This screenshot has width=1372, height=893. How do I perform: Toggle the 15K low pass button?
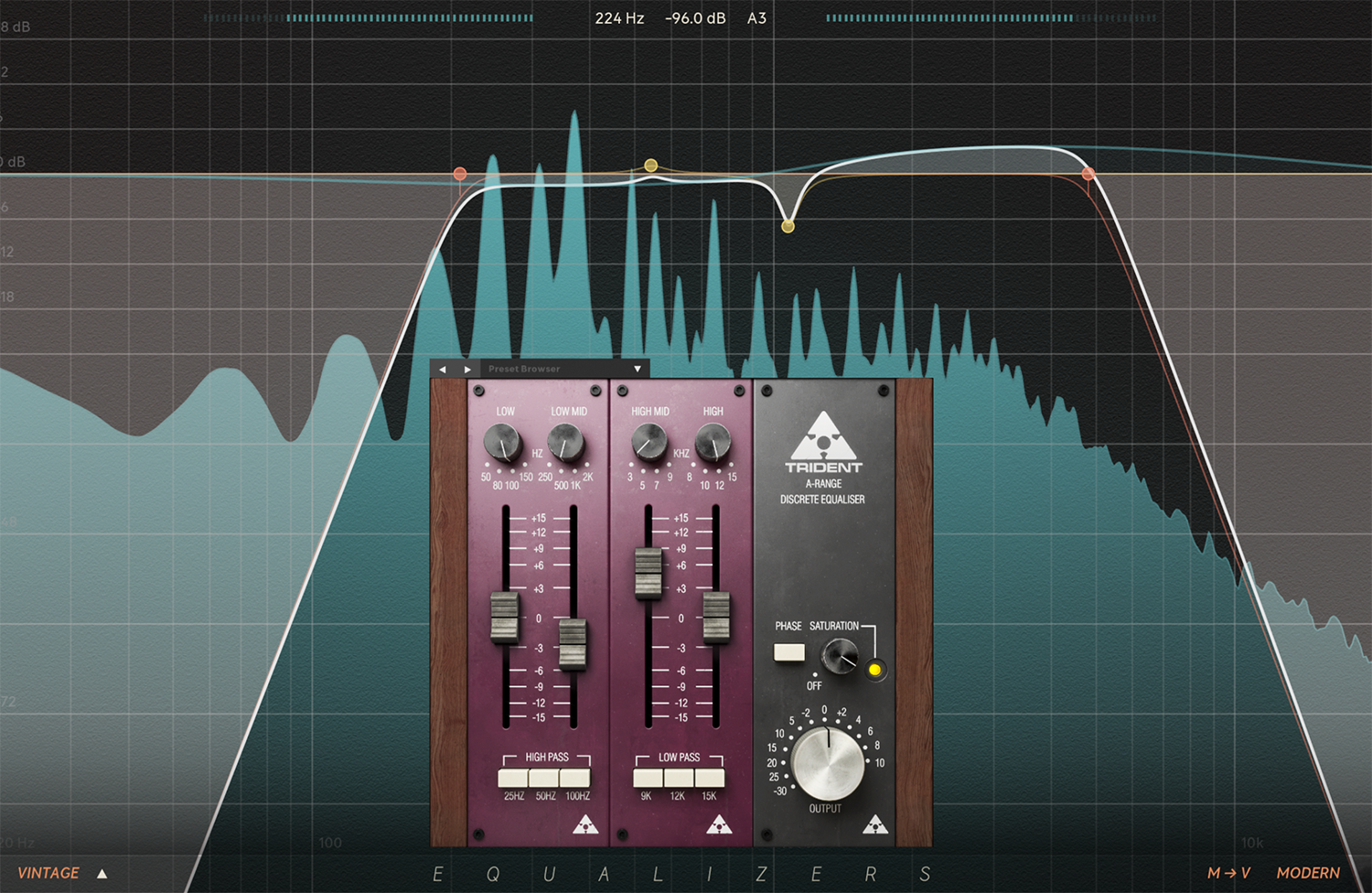pos(710,778)
